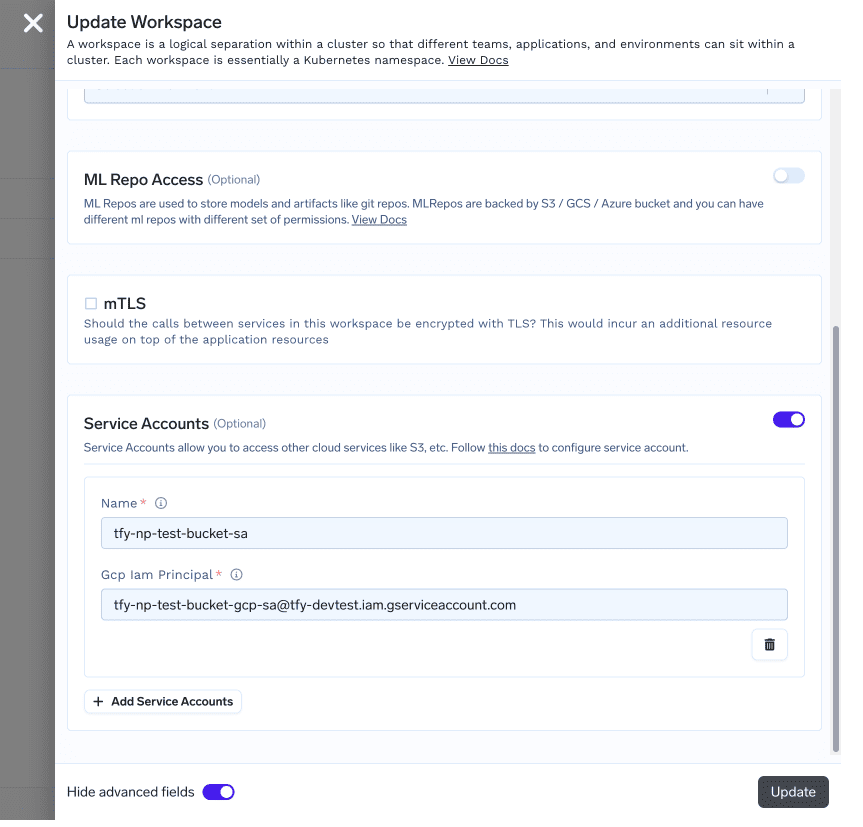Viewport: 863px width, 827px height.
Task: Check the mTLS checkbox
Action: click(x=91, y=306)
